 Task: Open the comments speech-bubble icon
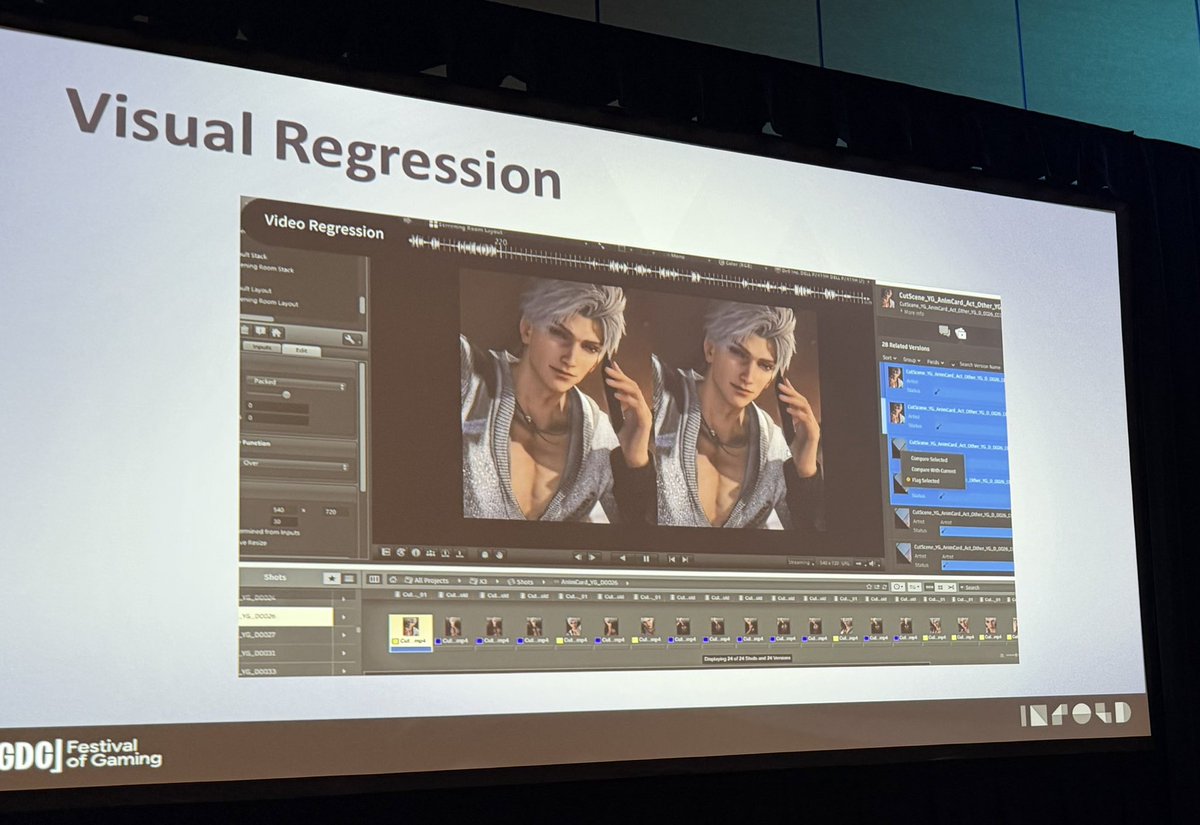click(944, 331)
